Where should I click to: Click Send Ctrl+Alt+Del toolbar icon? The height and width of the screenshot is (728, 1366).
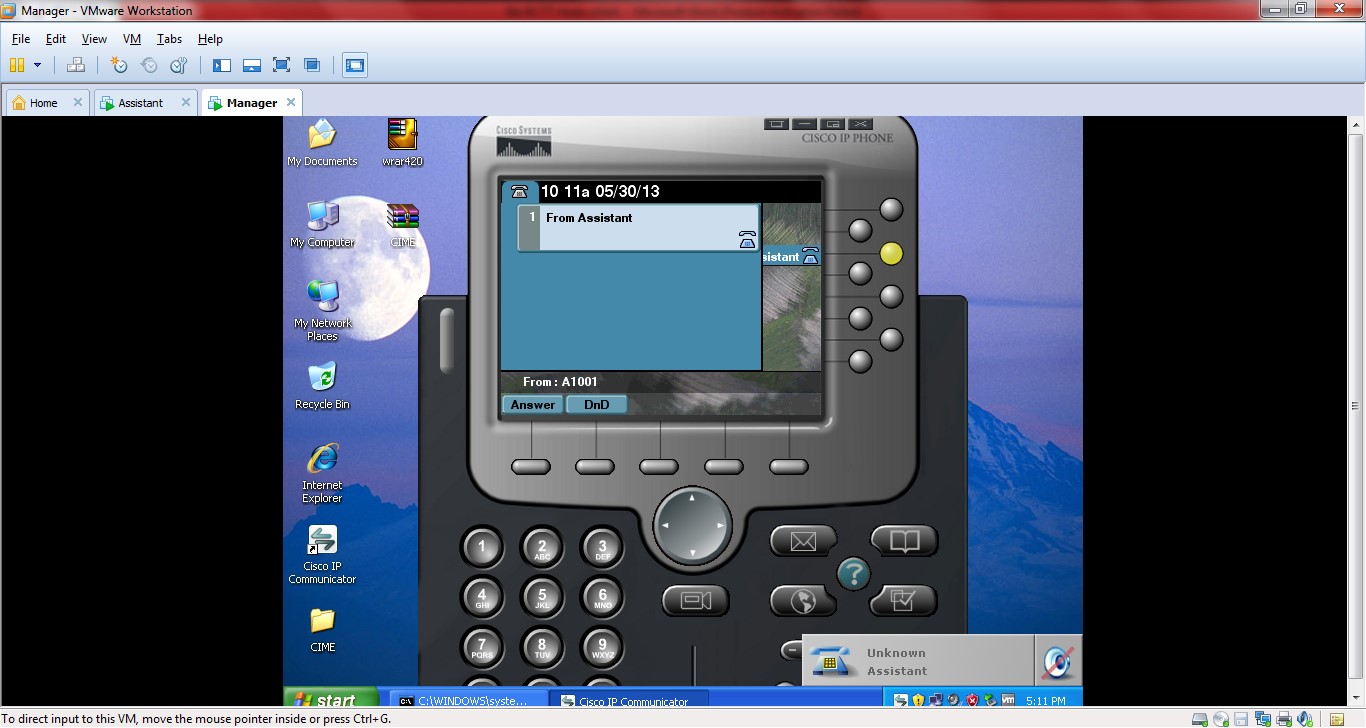[x=76, y=65]
